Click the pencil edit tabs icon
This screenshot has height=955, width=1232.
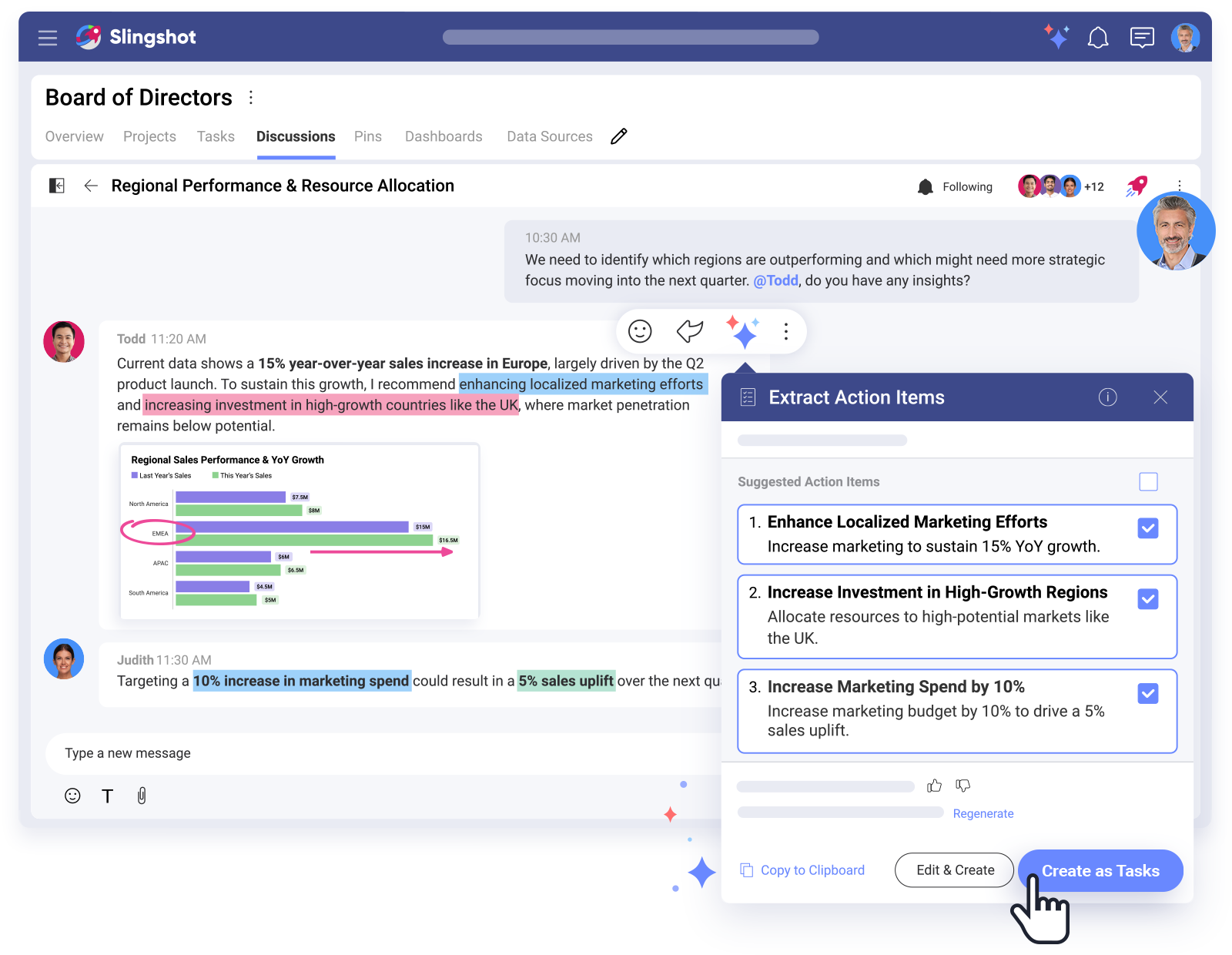point(619,136)
